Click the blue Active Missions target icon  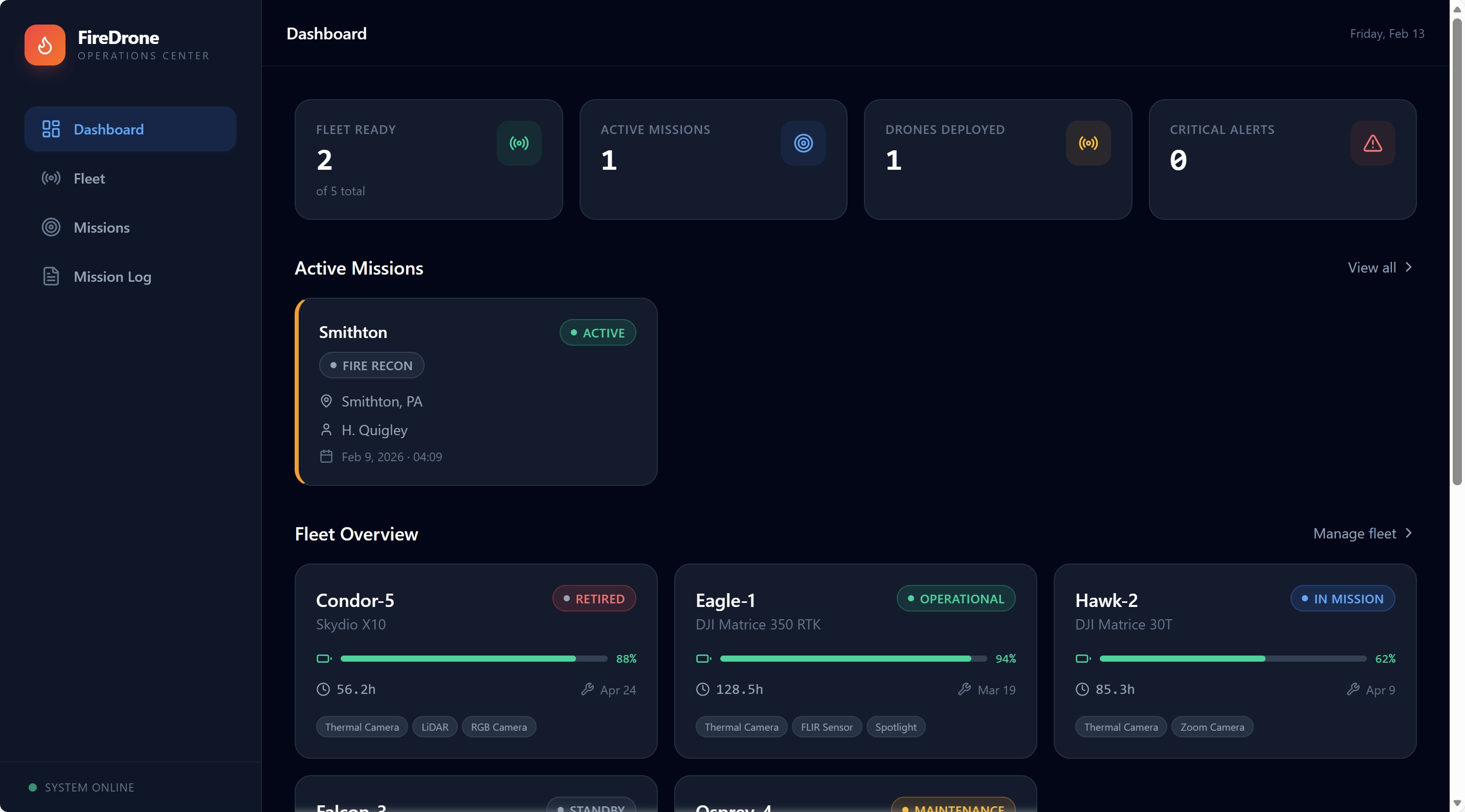tap(803, 143)
